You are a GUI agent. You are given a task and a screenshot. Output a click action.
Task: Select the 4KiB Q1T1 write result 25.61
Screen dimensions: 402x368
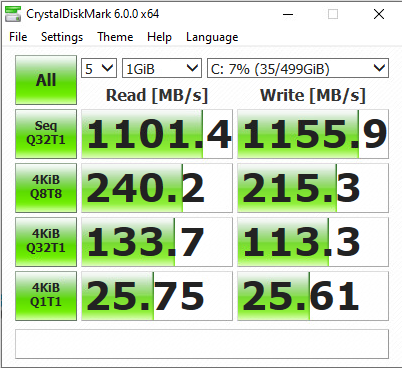[x=313, y=296]
